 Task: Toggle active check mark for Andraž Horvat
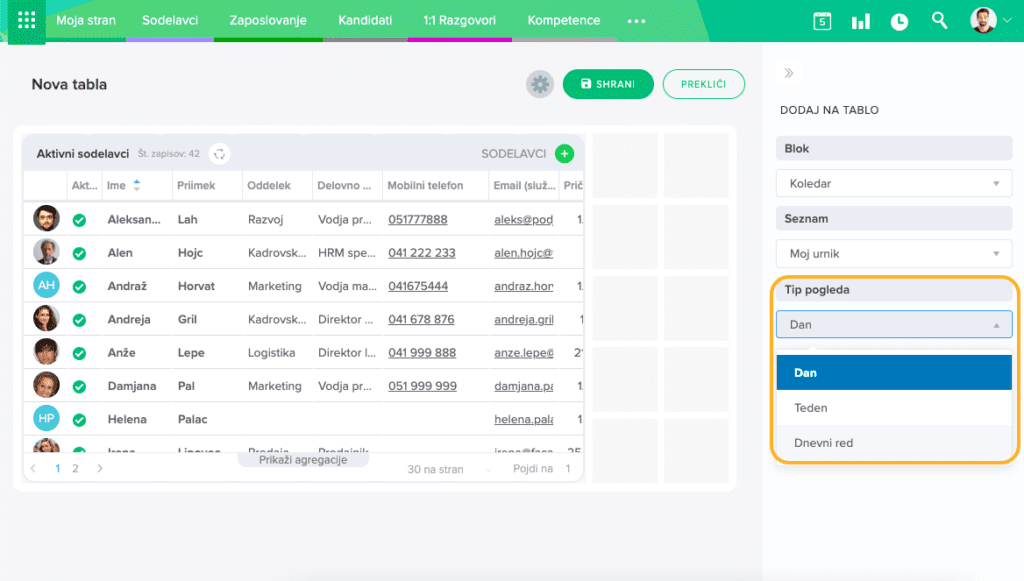pos(79,287)
